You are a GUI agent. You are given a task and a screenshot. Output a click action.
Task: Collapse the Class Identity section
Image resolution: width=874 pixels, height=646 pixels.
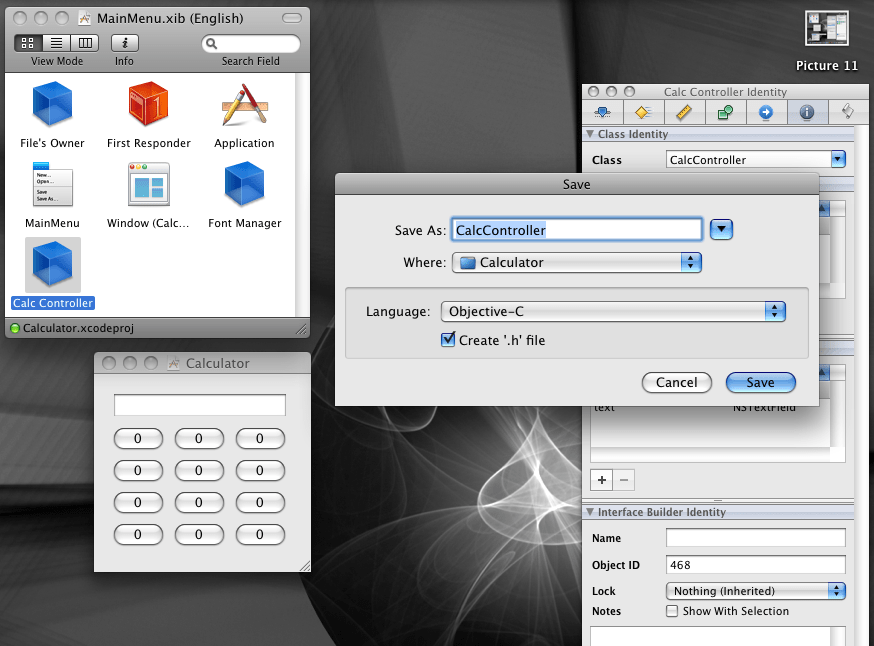point(590,134)
